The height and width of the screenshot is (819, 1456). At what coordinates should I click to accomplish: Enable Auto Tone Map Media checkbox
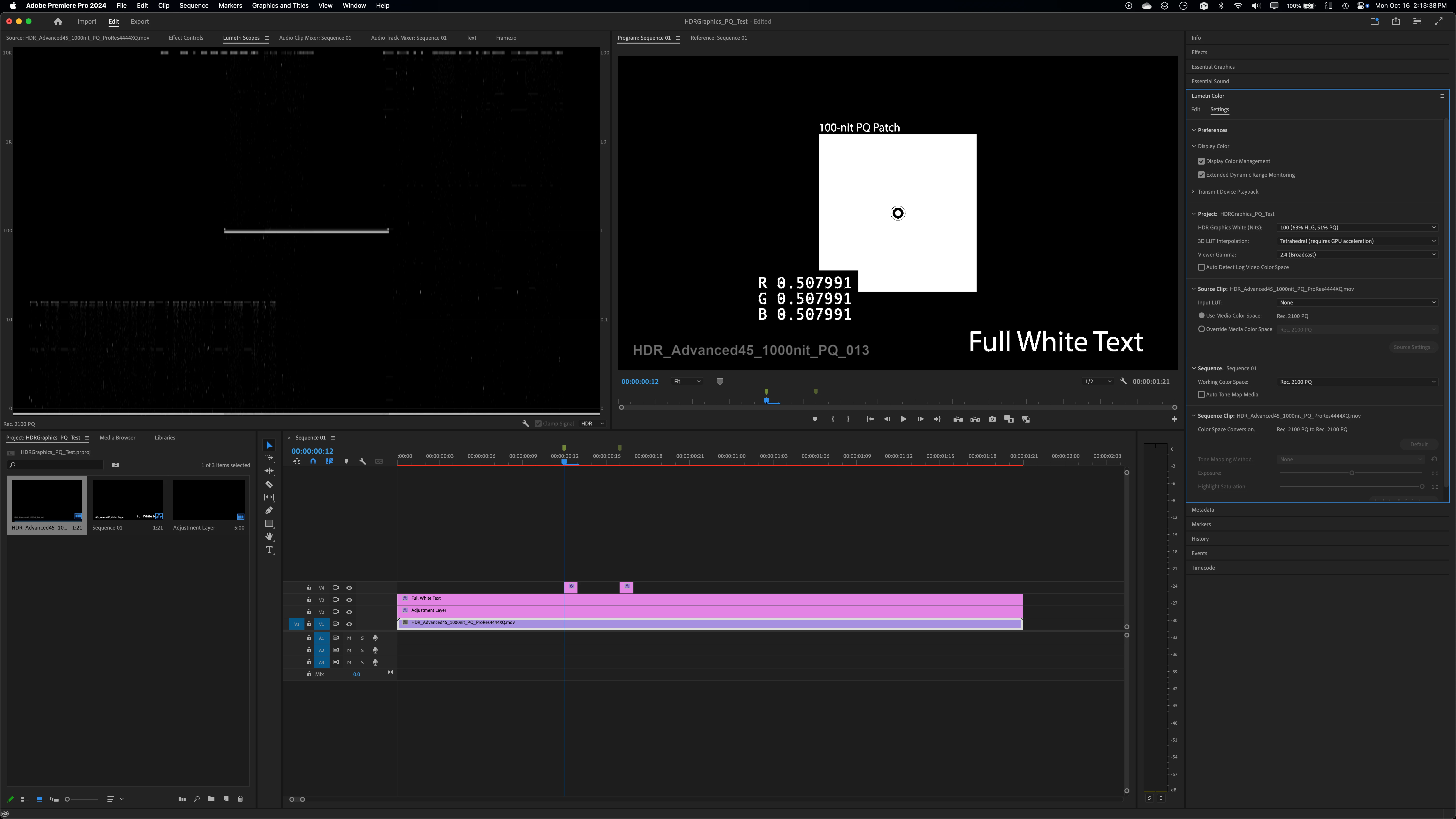tap(1201, 394)
